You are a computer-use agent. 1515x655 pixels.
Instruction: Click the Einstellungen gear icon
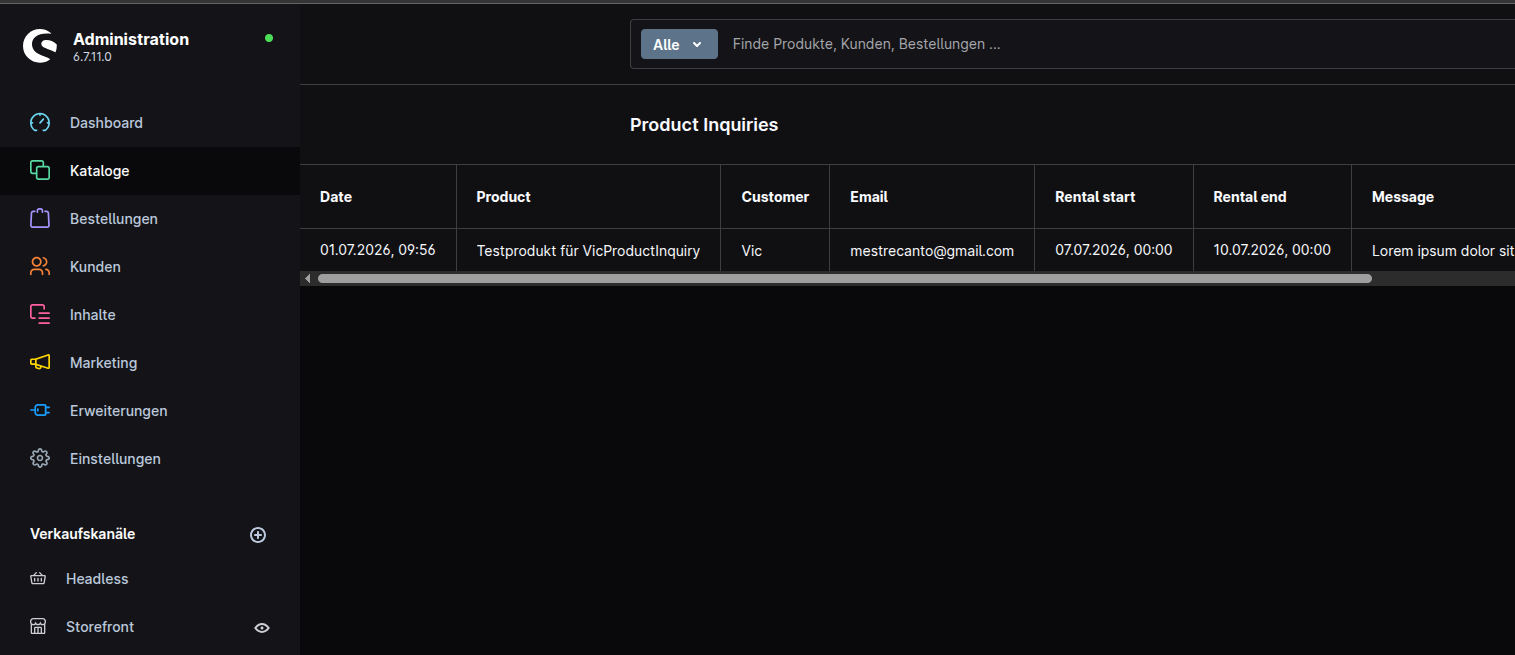coord(40,459)
